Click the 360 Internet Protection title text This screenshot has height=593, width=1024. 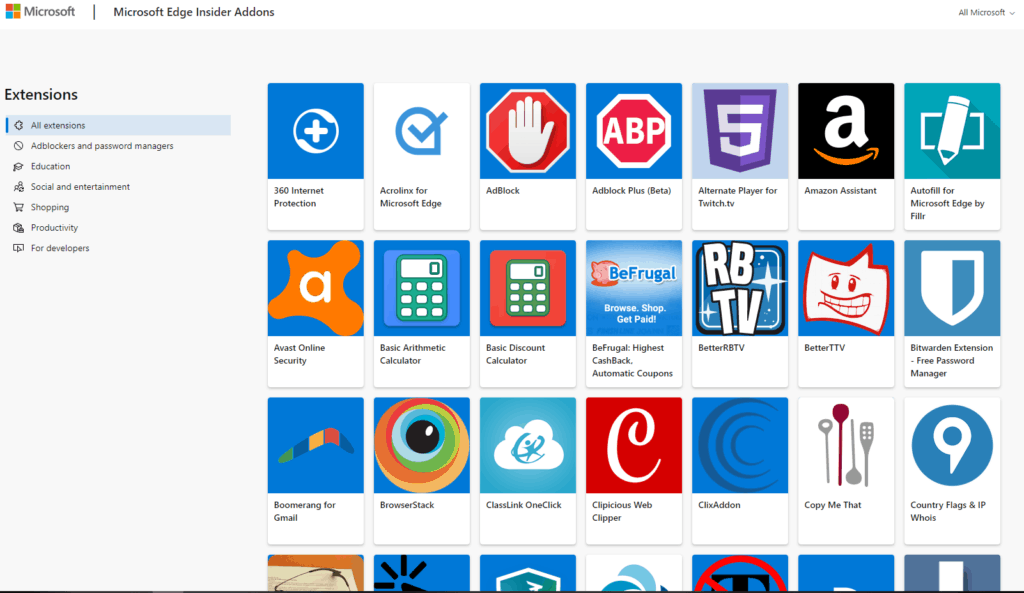coord(298,197)
